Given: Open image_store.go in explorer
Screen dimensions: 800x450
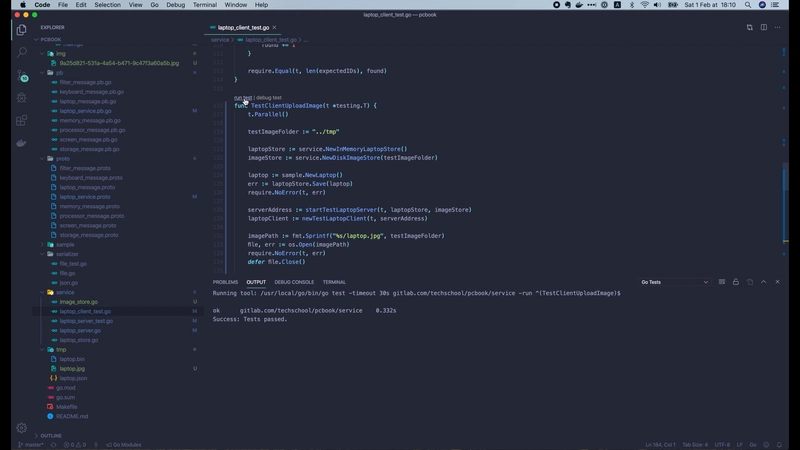Looking at the screenshot, I should [79, 302].
